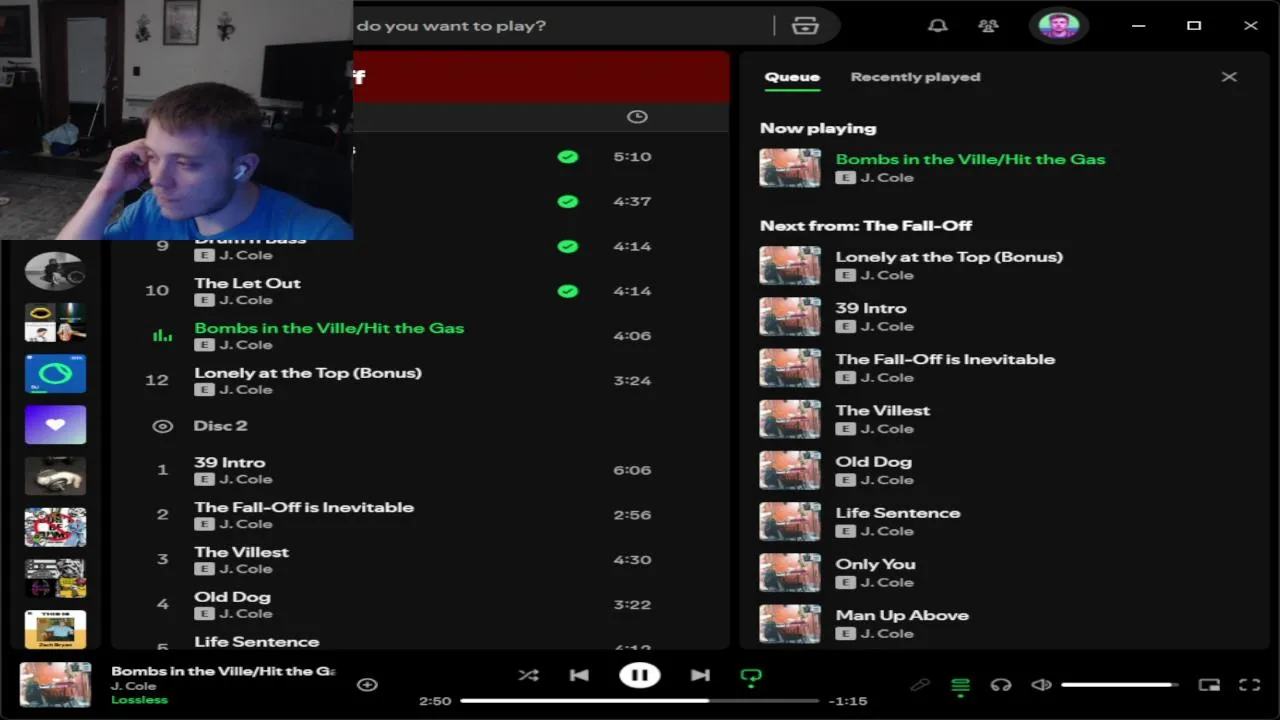The image size is (1280, 720).
Task: Maximize the Spotify window
Action: point(1194,25)
